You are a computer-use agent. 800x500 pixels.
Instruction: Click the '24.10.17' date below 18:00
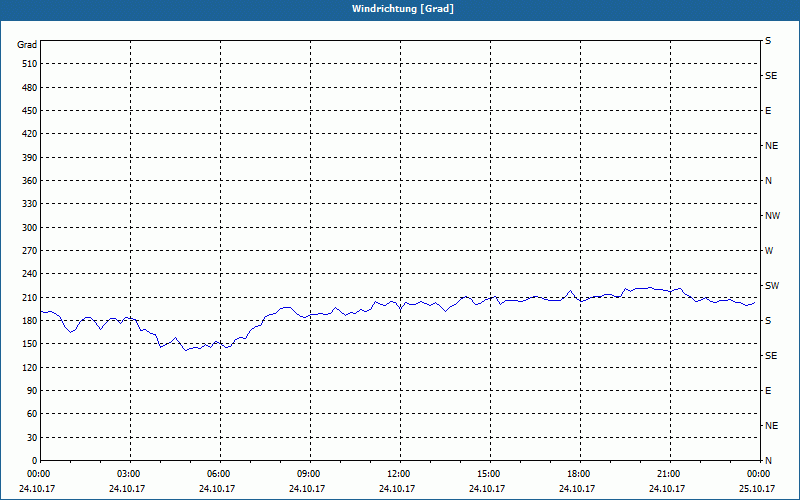tap(577, 489)
